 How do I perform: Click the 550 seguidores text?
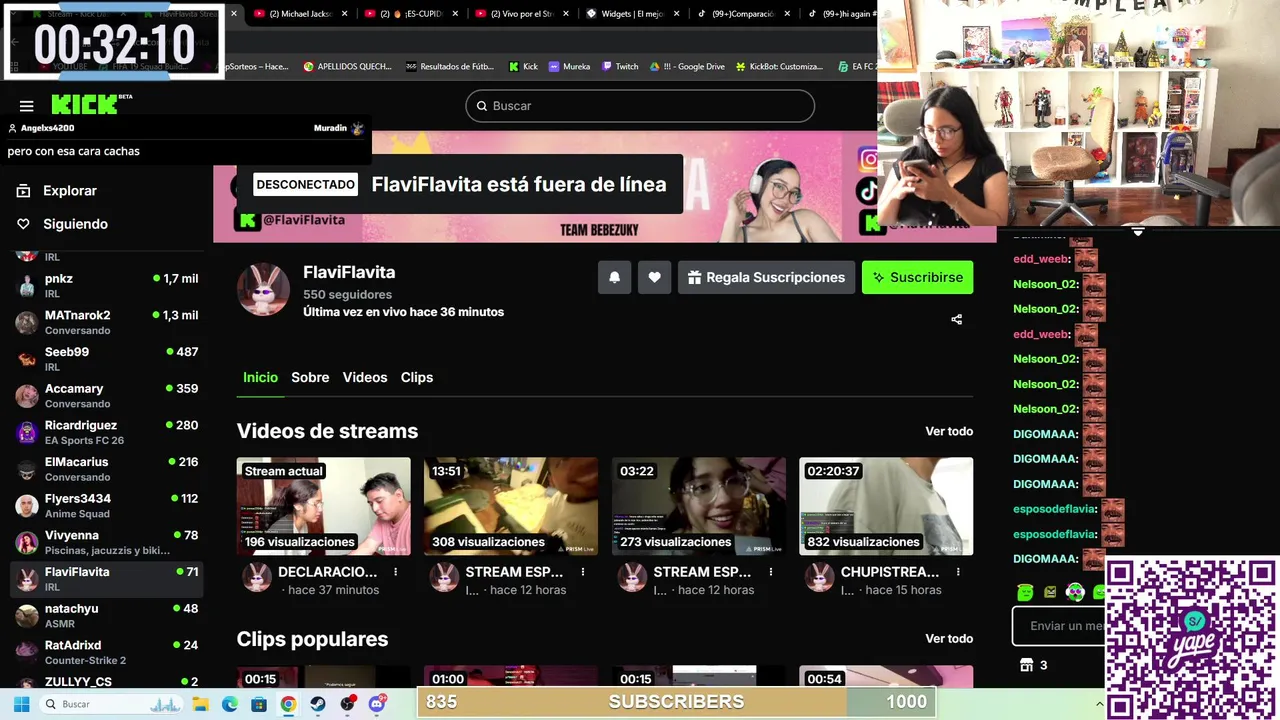tap(347, 294)
